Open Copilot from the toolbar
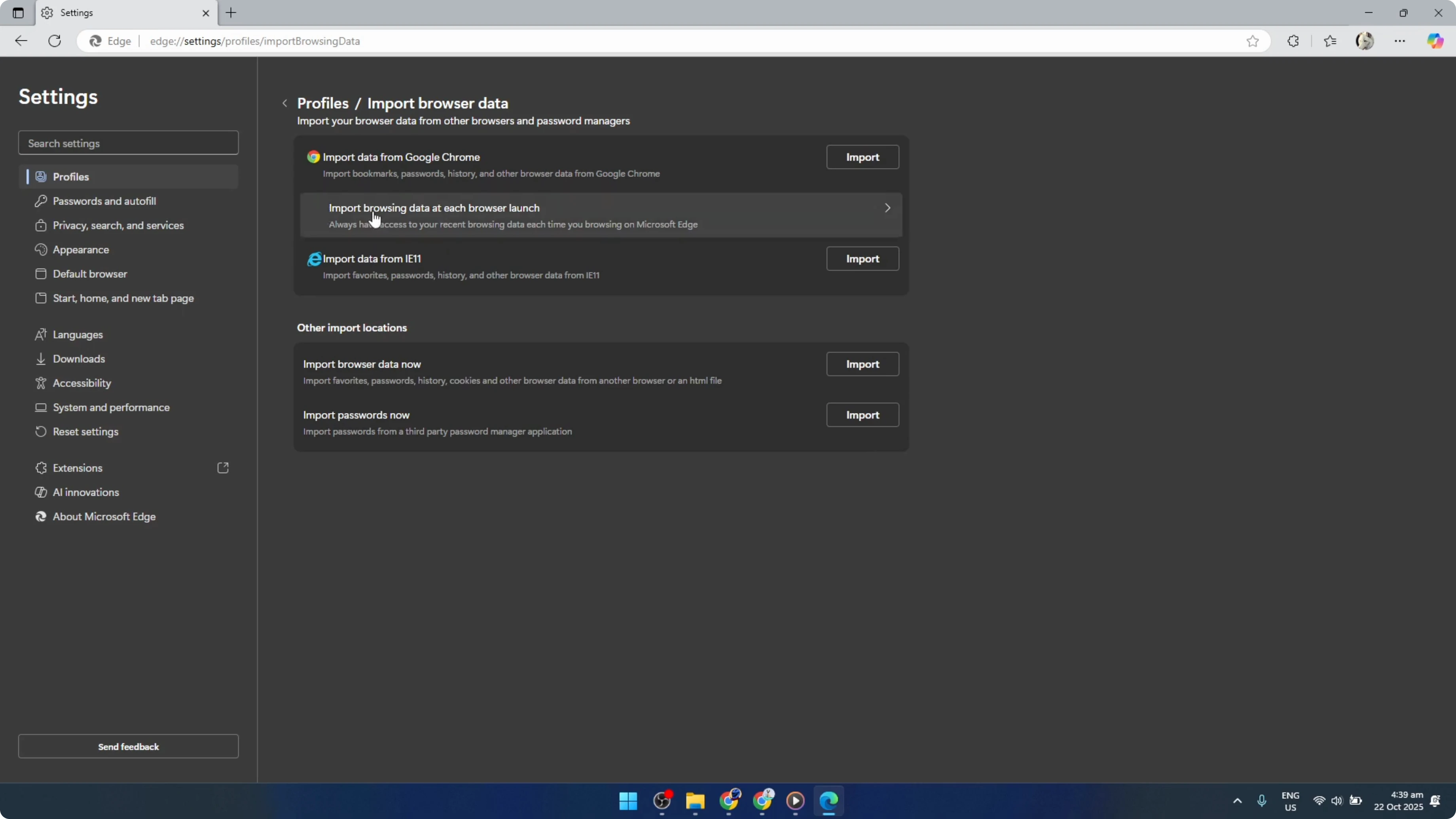 point(1436,41)
